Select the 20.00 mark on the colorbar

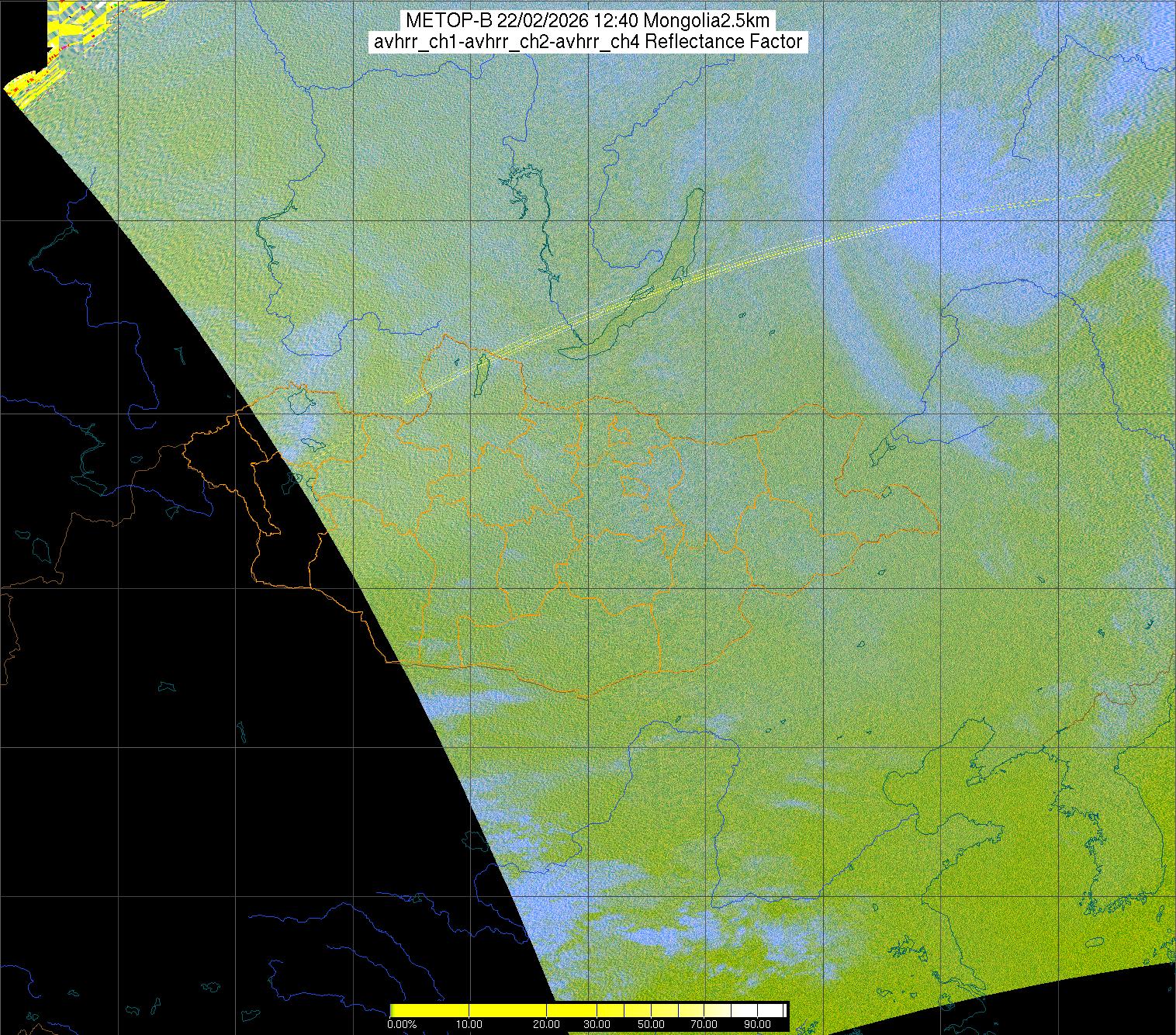[x=547, y=1024]
